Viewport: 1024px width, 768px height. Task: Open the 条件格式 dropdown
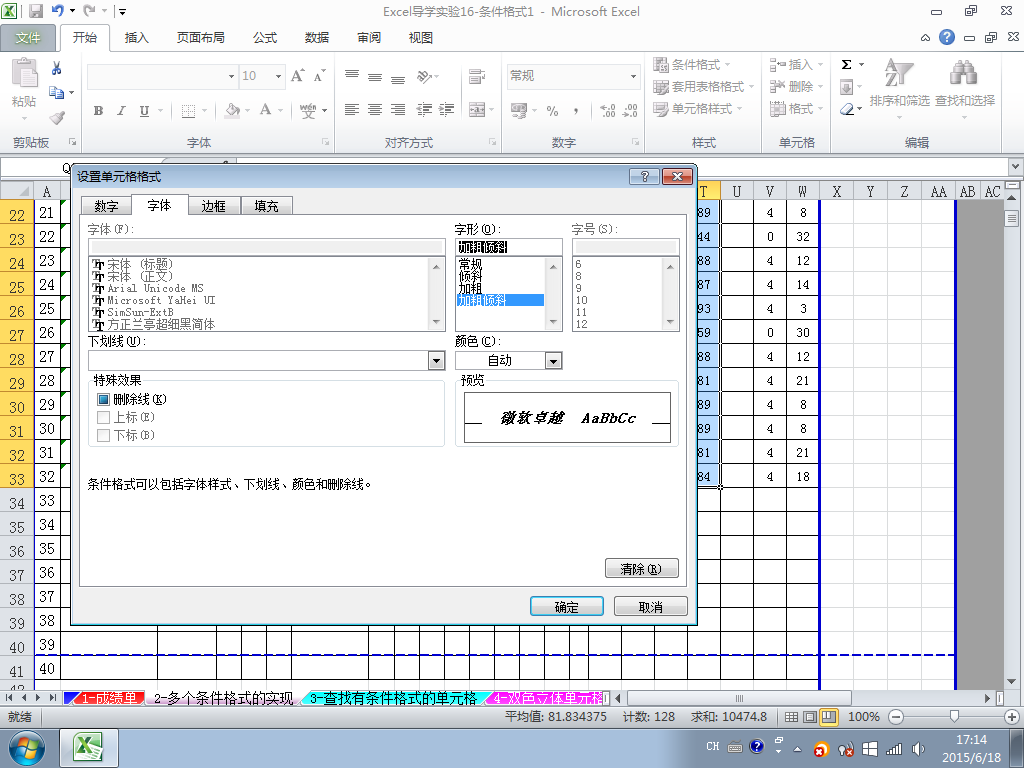coord(692,65)
